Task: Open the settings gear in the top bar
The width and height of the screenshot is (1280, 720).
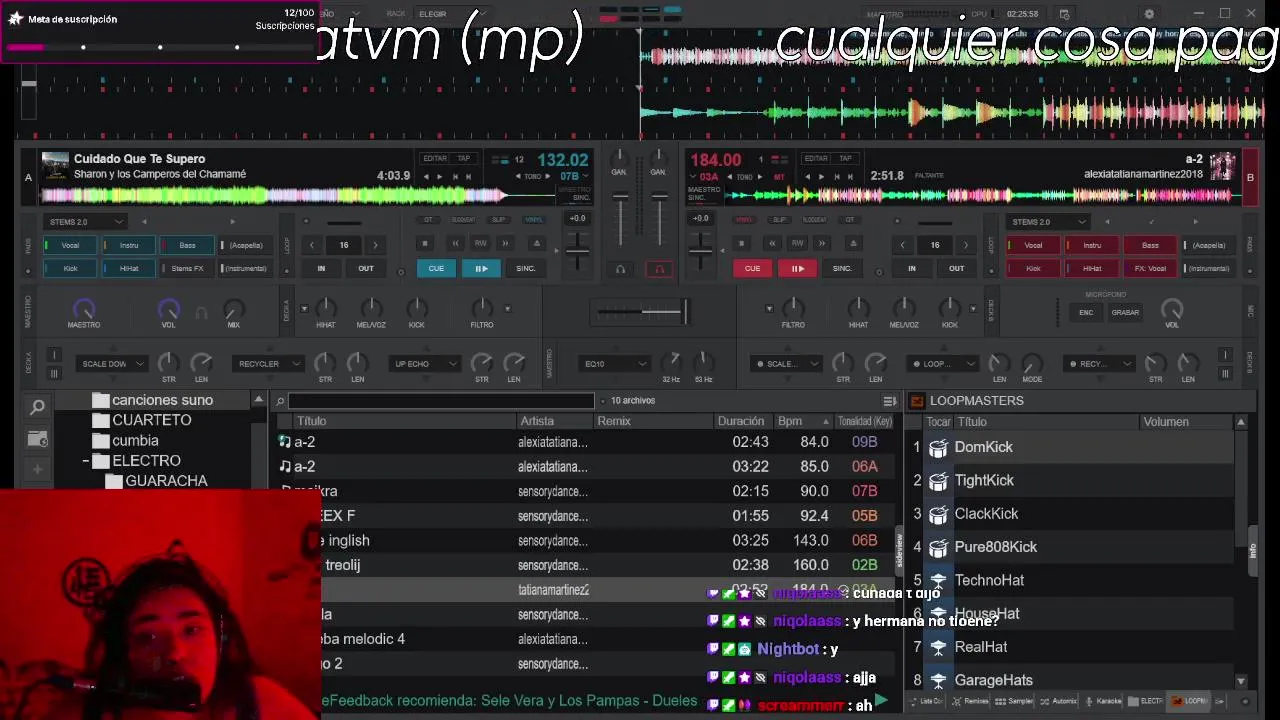Action: click(1149, 13)
